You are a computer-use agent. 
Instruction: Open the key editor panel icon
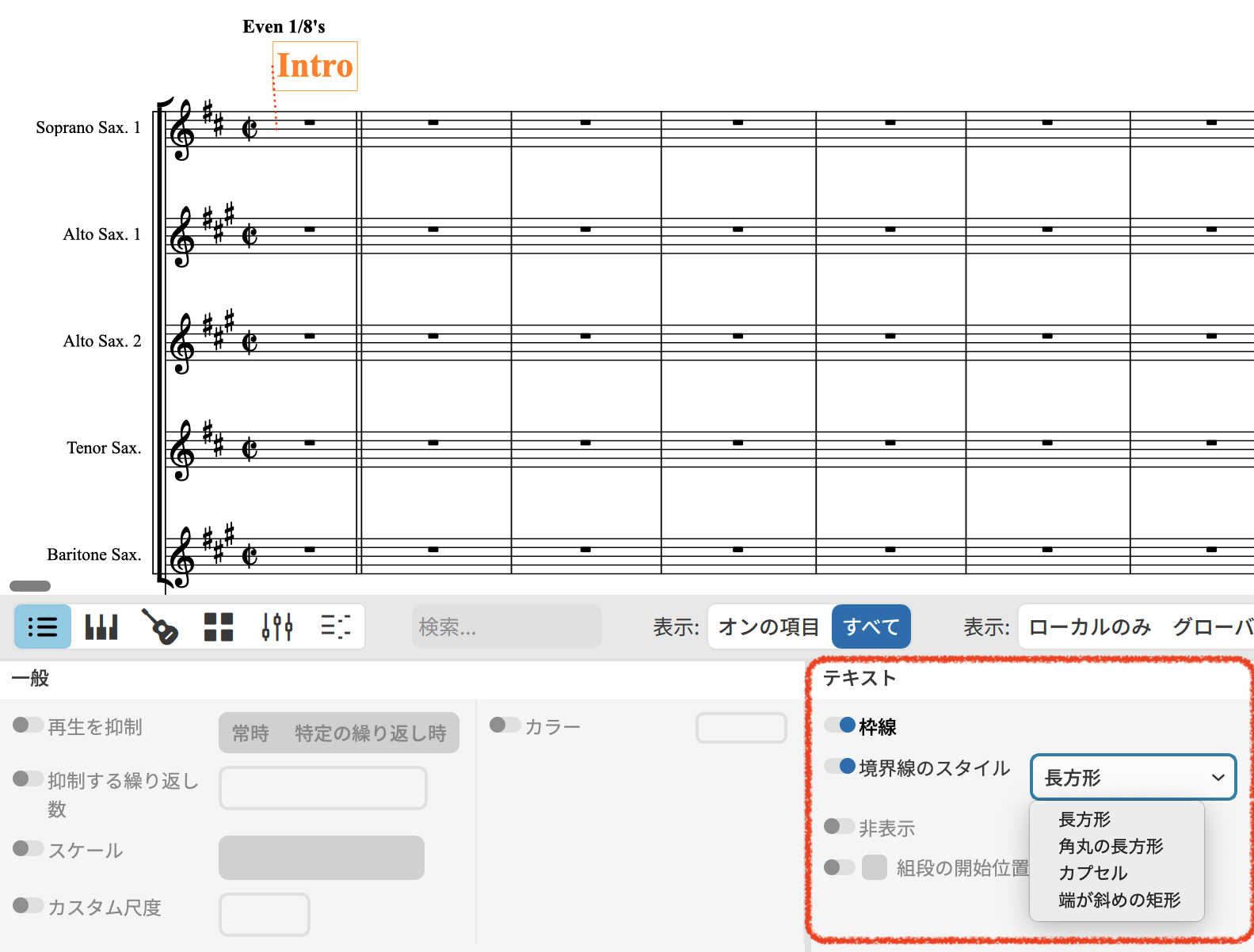[336, 626]
